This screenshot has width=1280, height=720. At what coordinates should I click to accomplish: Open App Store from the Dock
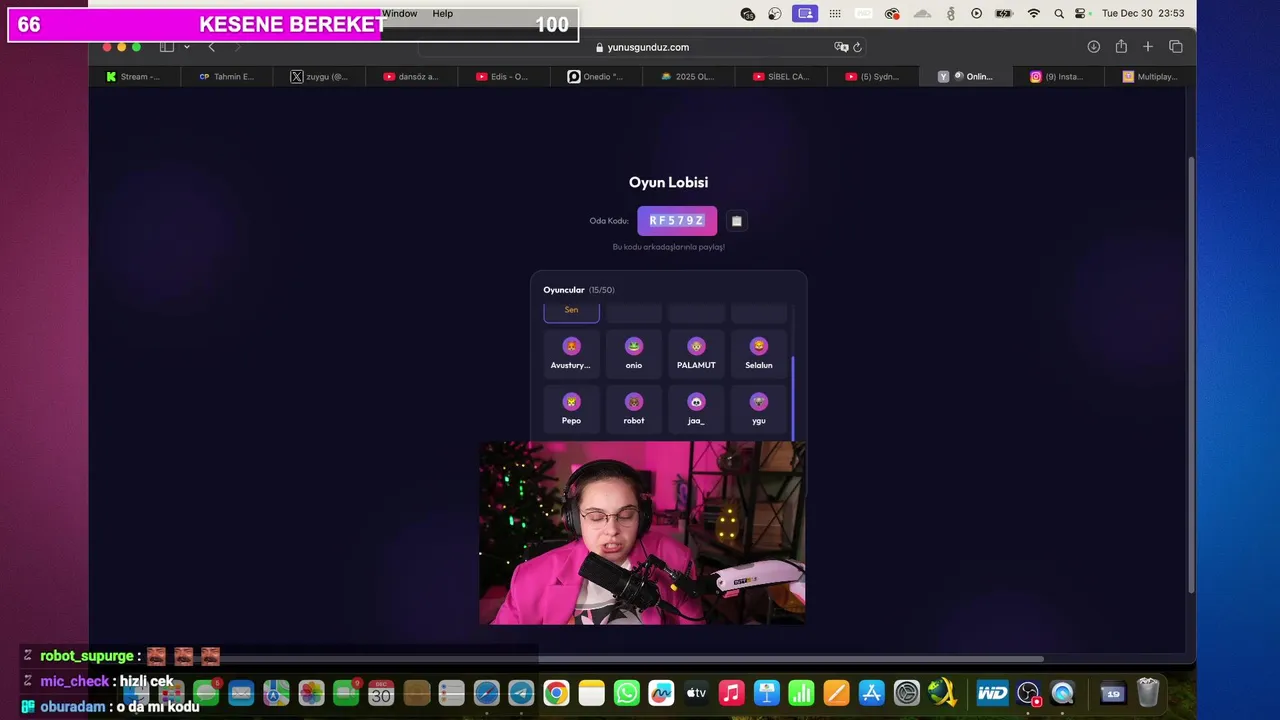pyautogui.click(x=872, y=693)
